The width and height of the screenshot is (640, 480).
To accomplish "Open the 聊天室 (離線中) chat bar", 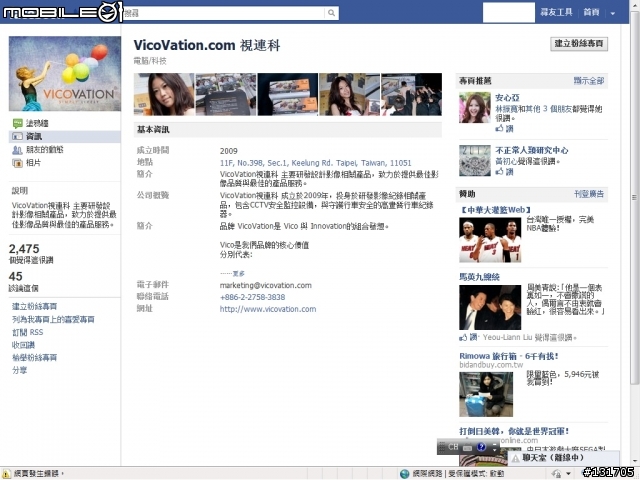I will tap(563, 458).
